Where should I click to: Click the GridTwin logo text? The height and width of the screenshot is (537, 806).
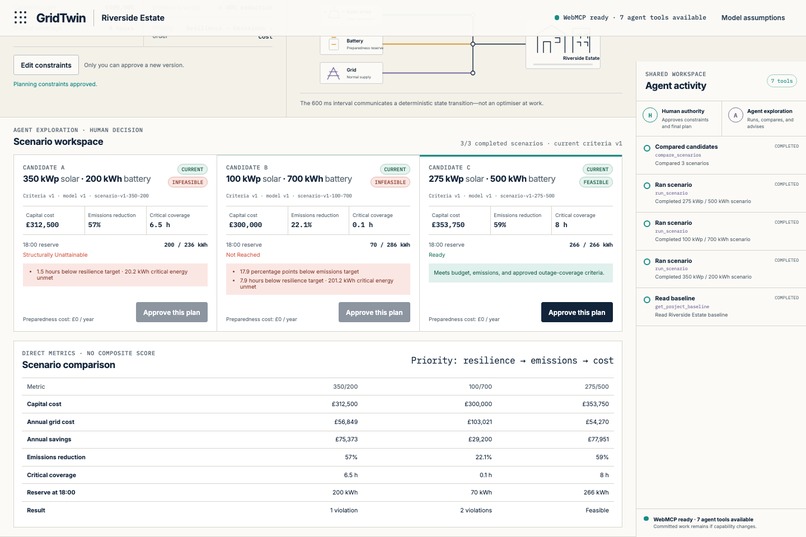61,17
